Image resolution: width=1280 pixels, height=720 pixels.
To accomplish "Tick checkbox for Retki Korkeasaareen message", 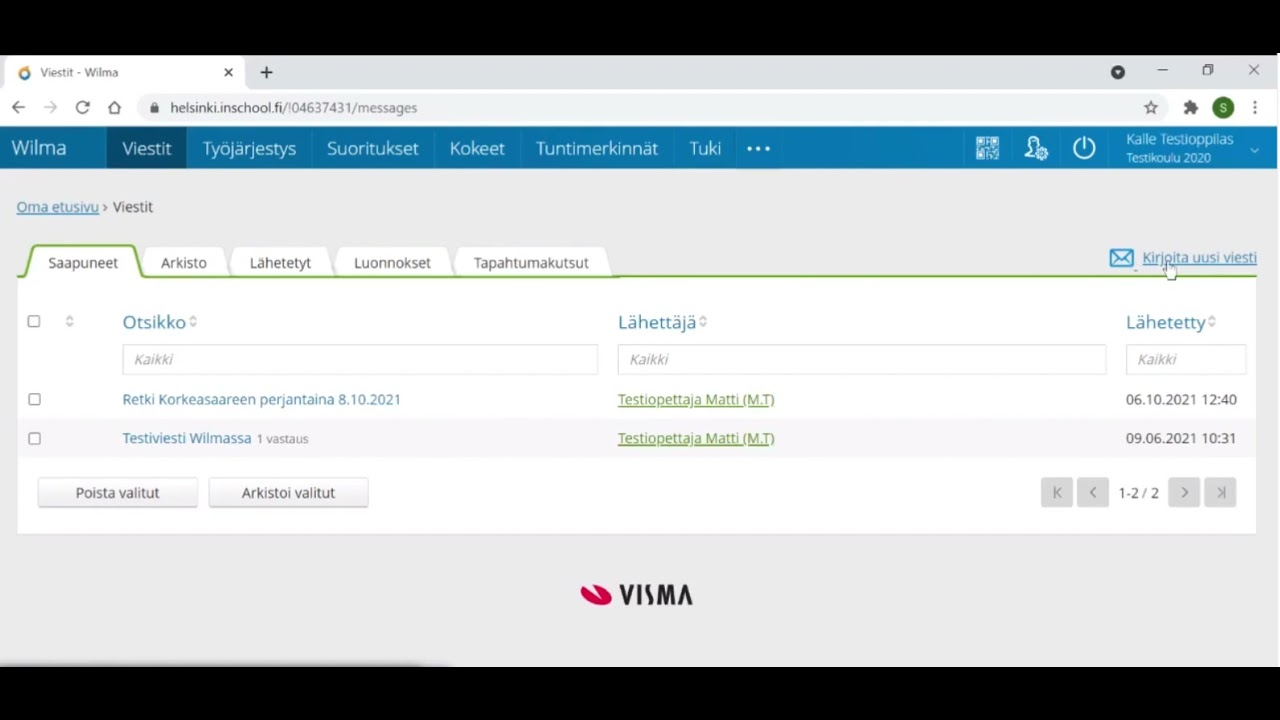I will 34,399.
